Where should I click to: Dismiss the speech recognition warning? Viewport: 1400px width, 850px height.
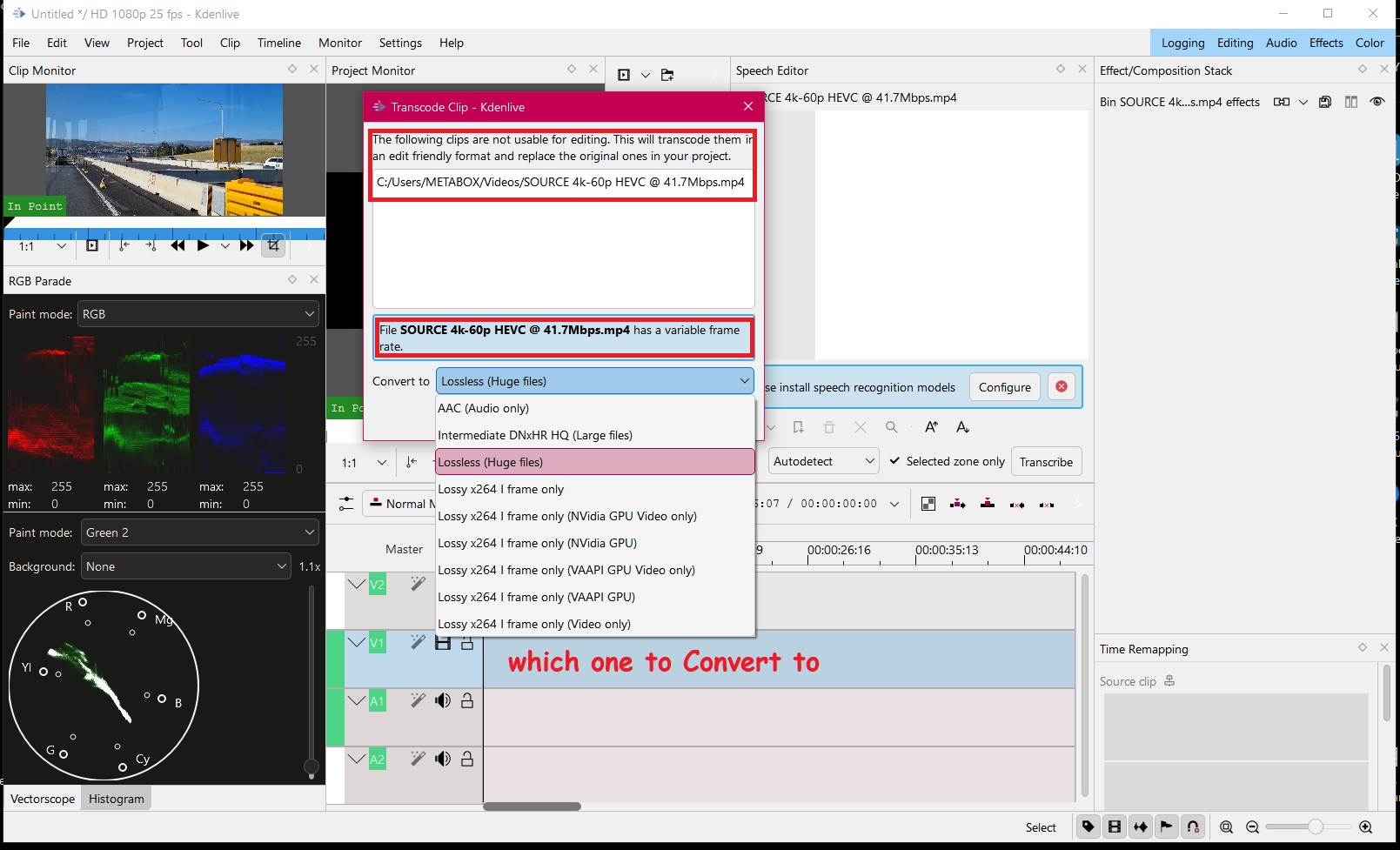click(x=1062, y=386)
